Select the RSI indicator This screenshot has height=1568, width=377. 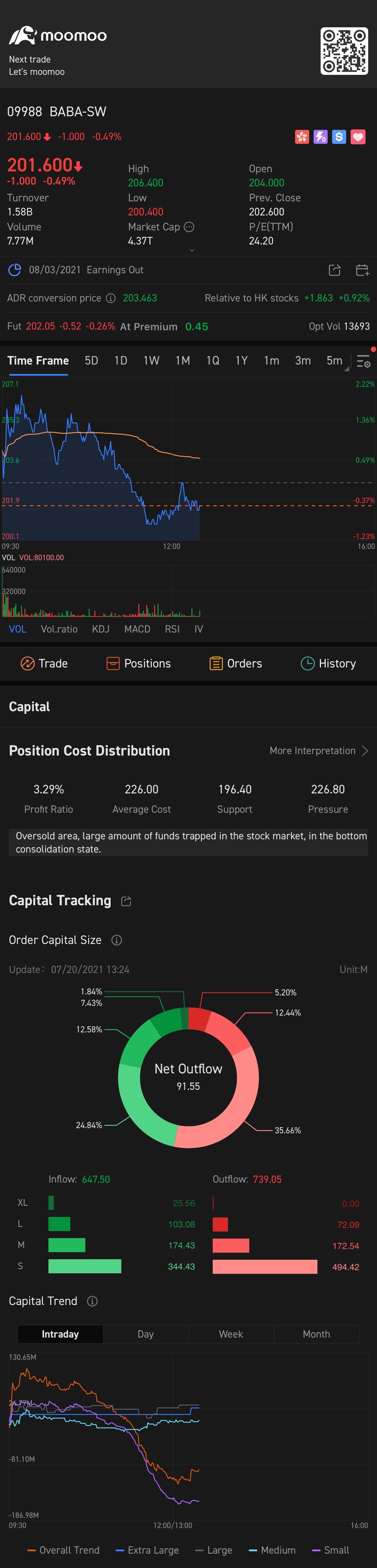coord(172,629)
